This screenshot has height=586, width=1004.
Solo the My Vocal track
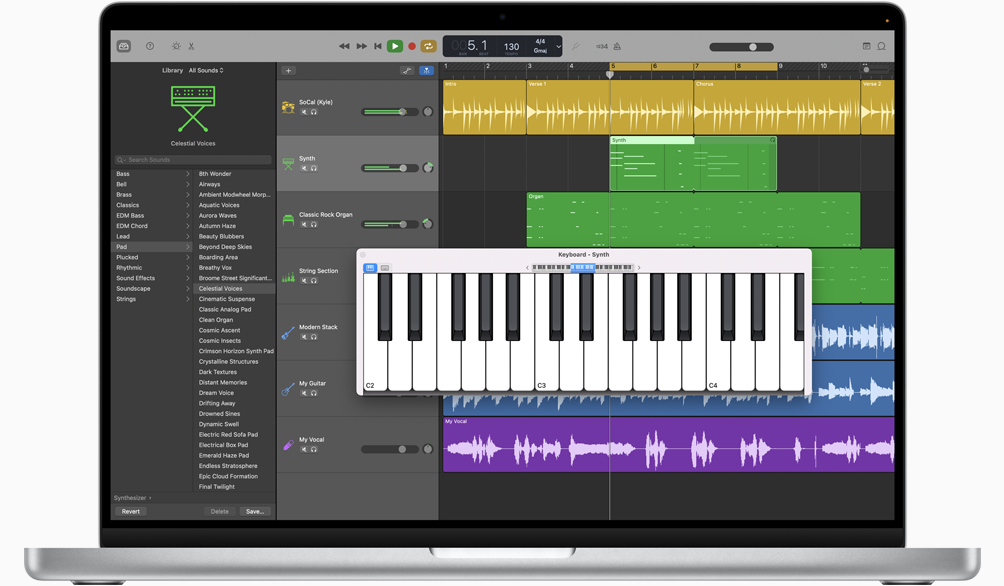(314, 450)
